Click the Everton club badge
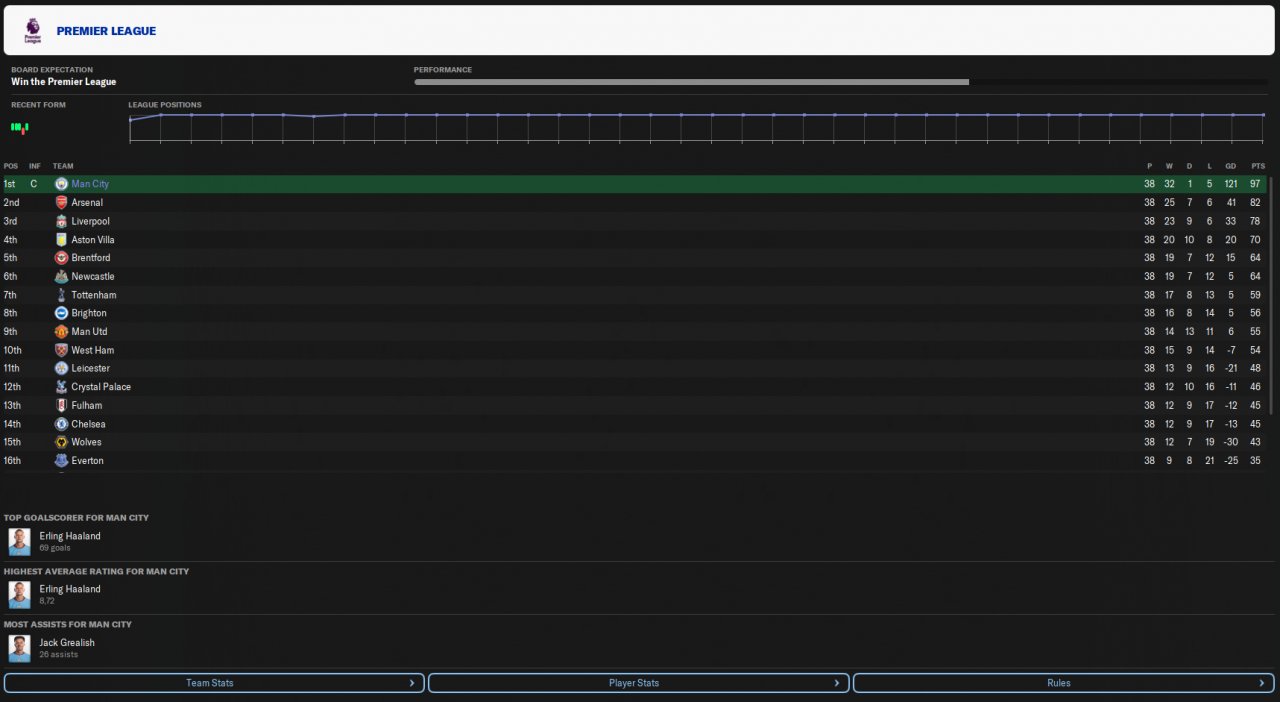Viewport: 1280px width, 702px height. pos(61,460)
